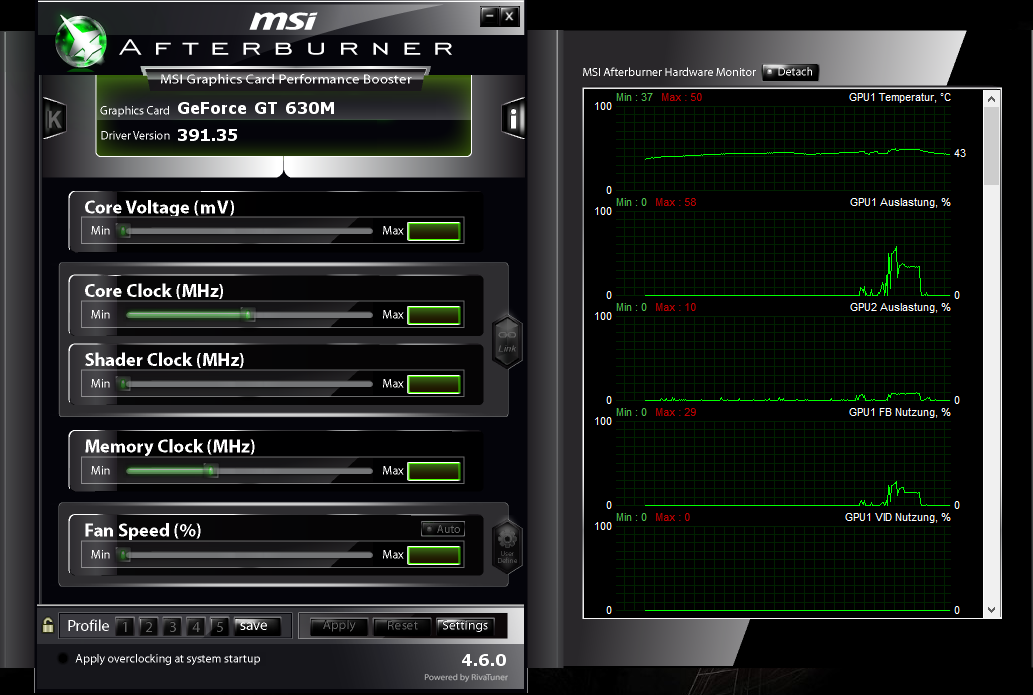Click the Max : 58 GPU1 usage value
The width and height of the screenshot is (1033, 695).
(675, 202)
